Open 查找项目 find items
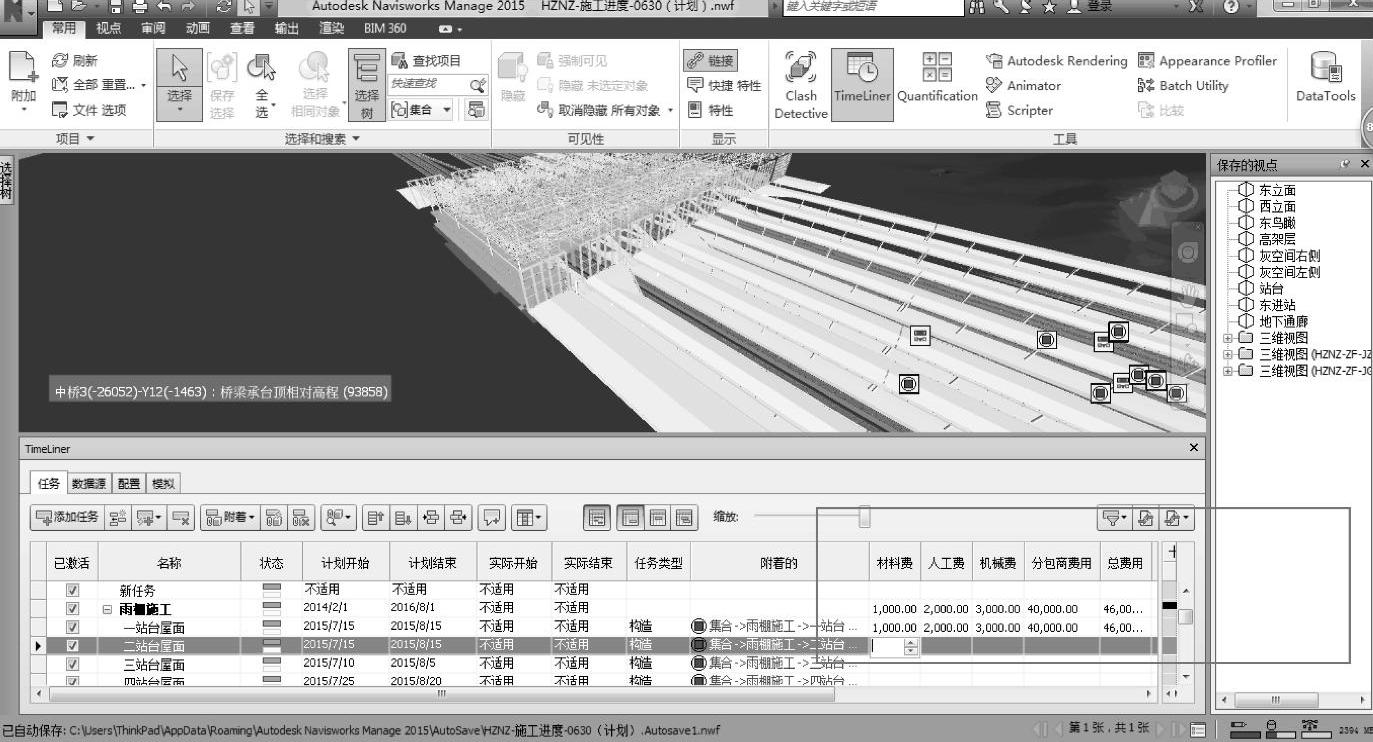This screenshot has height=742, width=1373. click(x=426, y=61)
